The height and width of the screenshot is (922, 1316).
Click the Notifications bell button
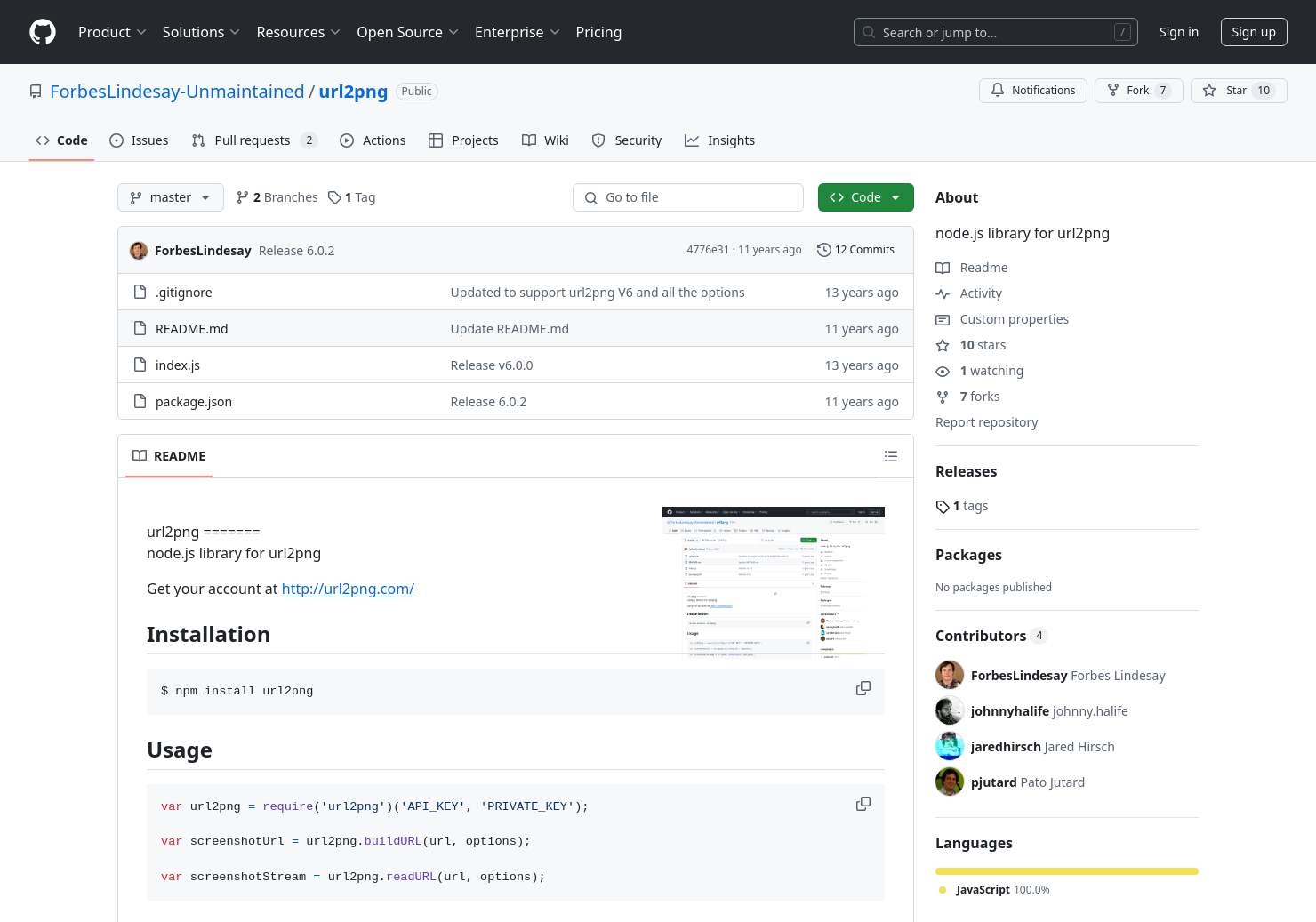1032,91
